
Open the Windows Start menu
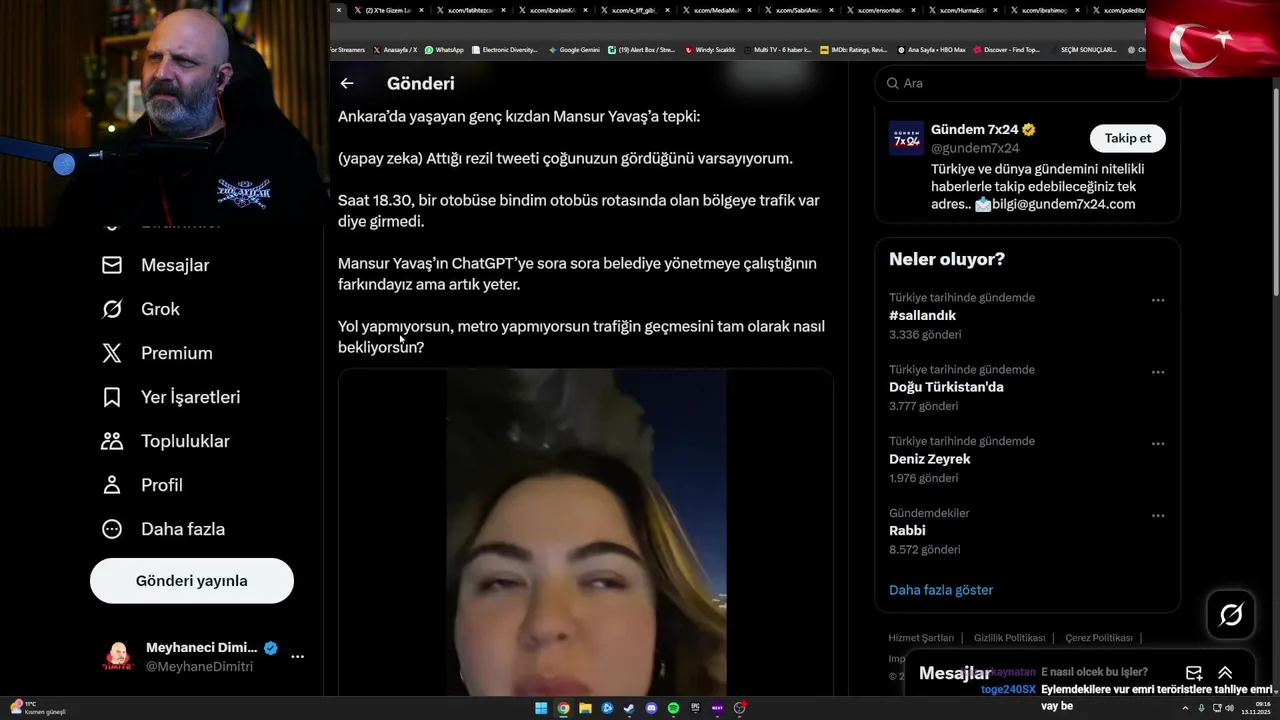(541, 708)
